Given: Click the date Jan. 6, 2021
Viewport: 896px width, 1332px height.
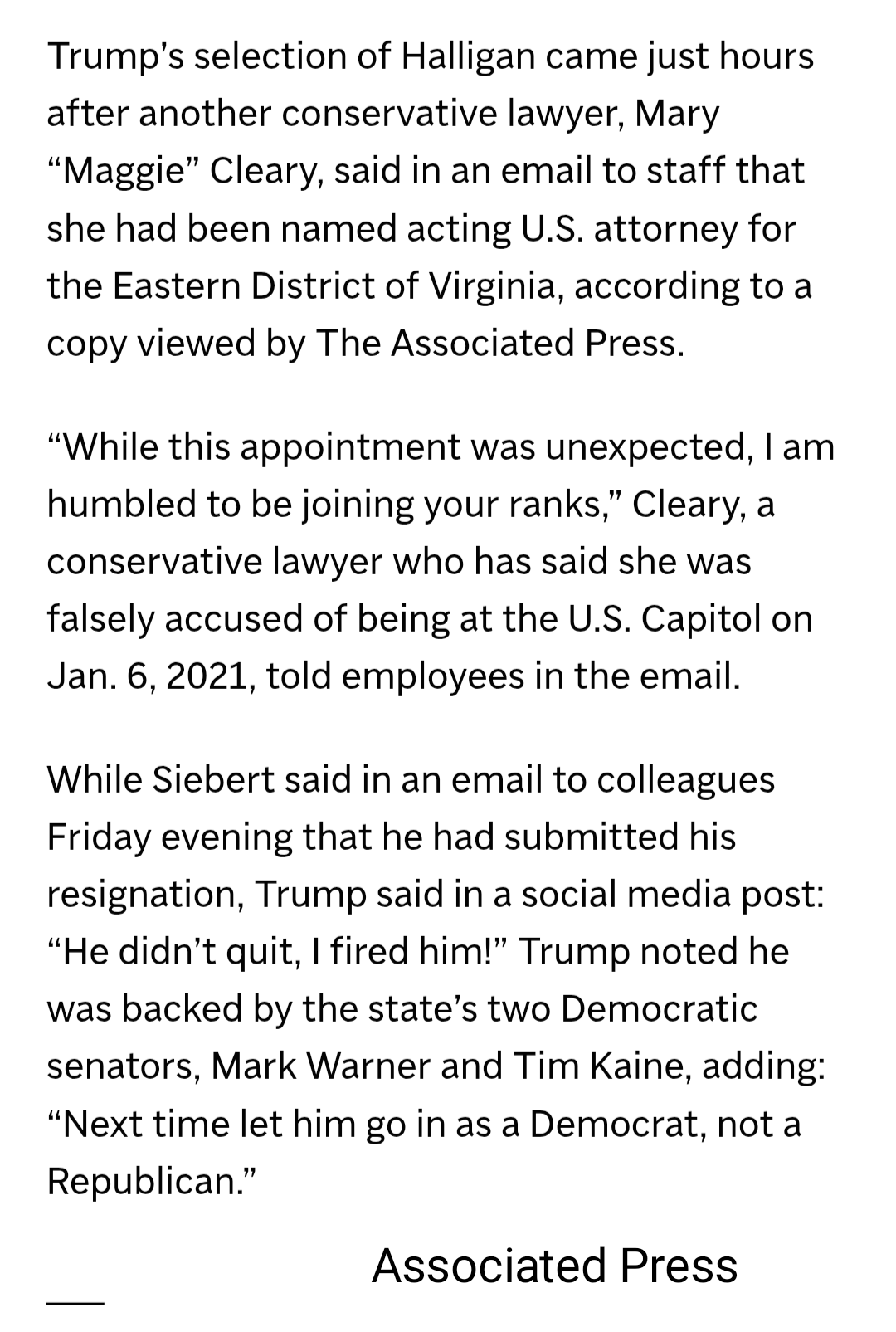Looking at the screenshot, I should point(146,677).
